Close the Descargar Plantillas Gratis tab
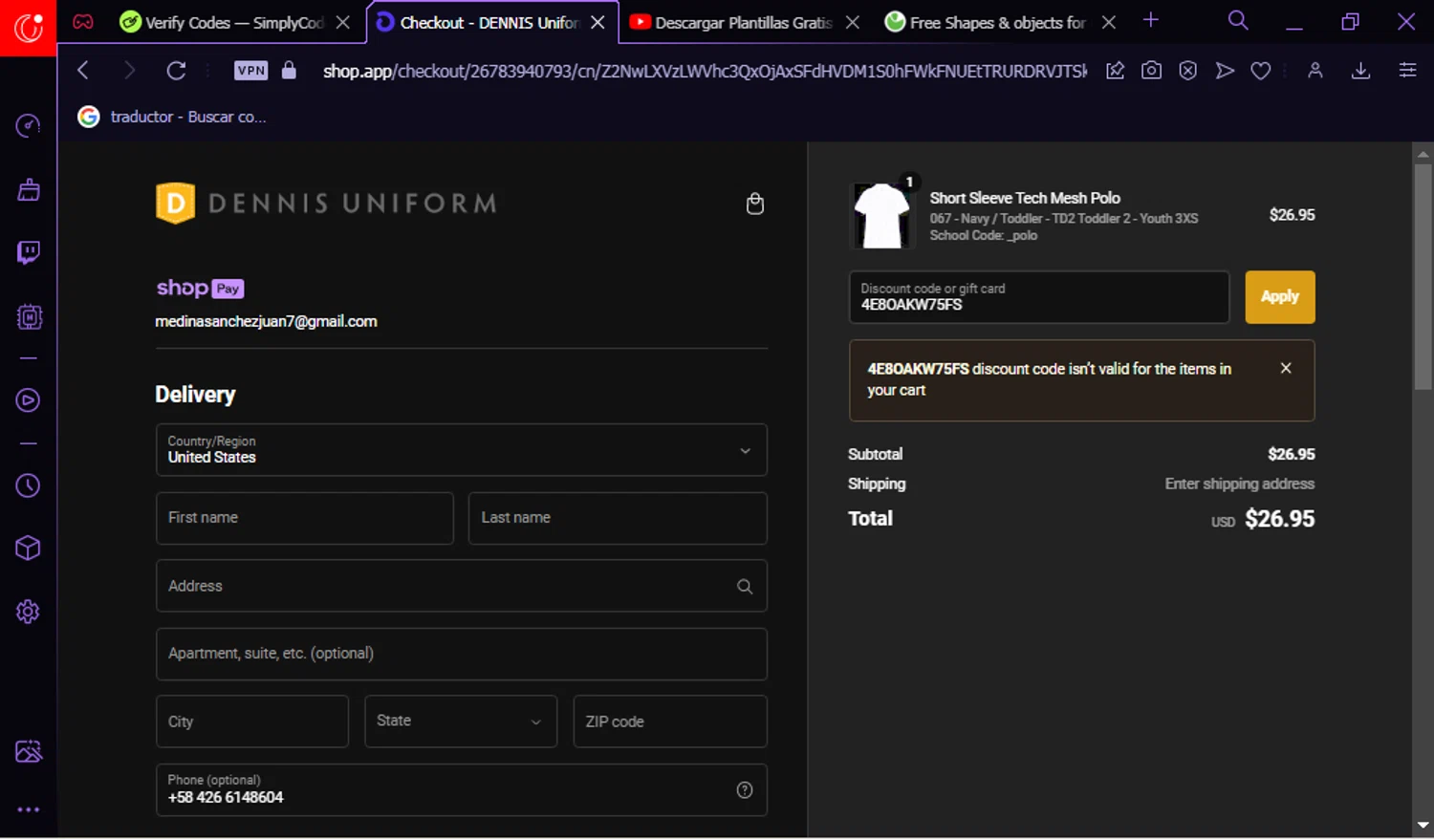Viewport: 1434px width, 840px height. coord(853,22)
